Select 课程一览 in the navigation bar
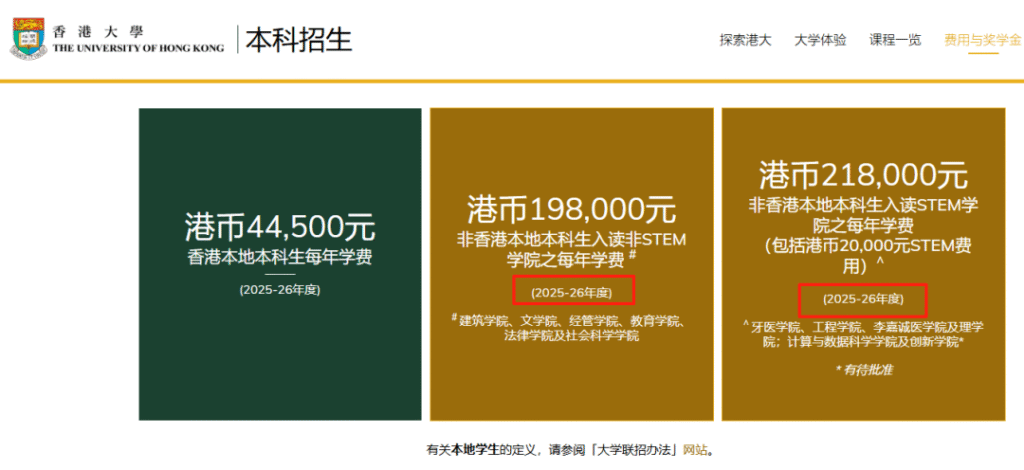Viewport: 1024px width, 470px height. click(895, 41)
